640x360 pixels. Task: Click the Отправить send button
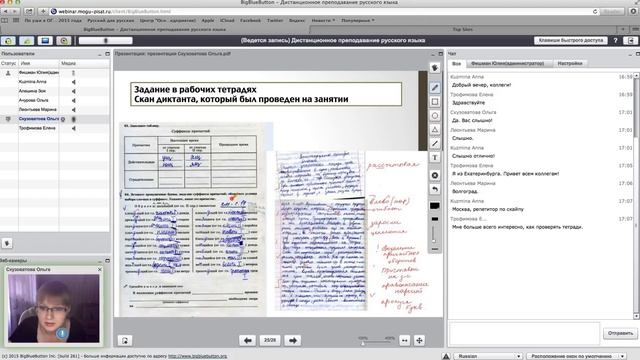(x=620, y=333)
